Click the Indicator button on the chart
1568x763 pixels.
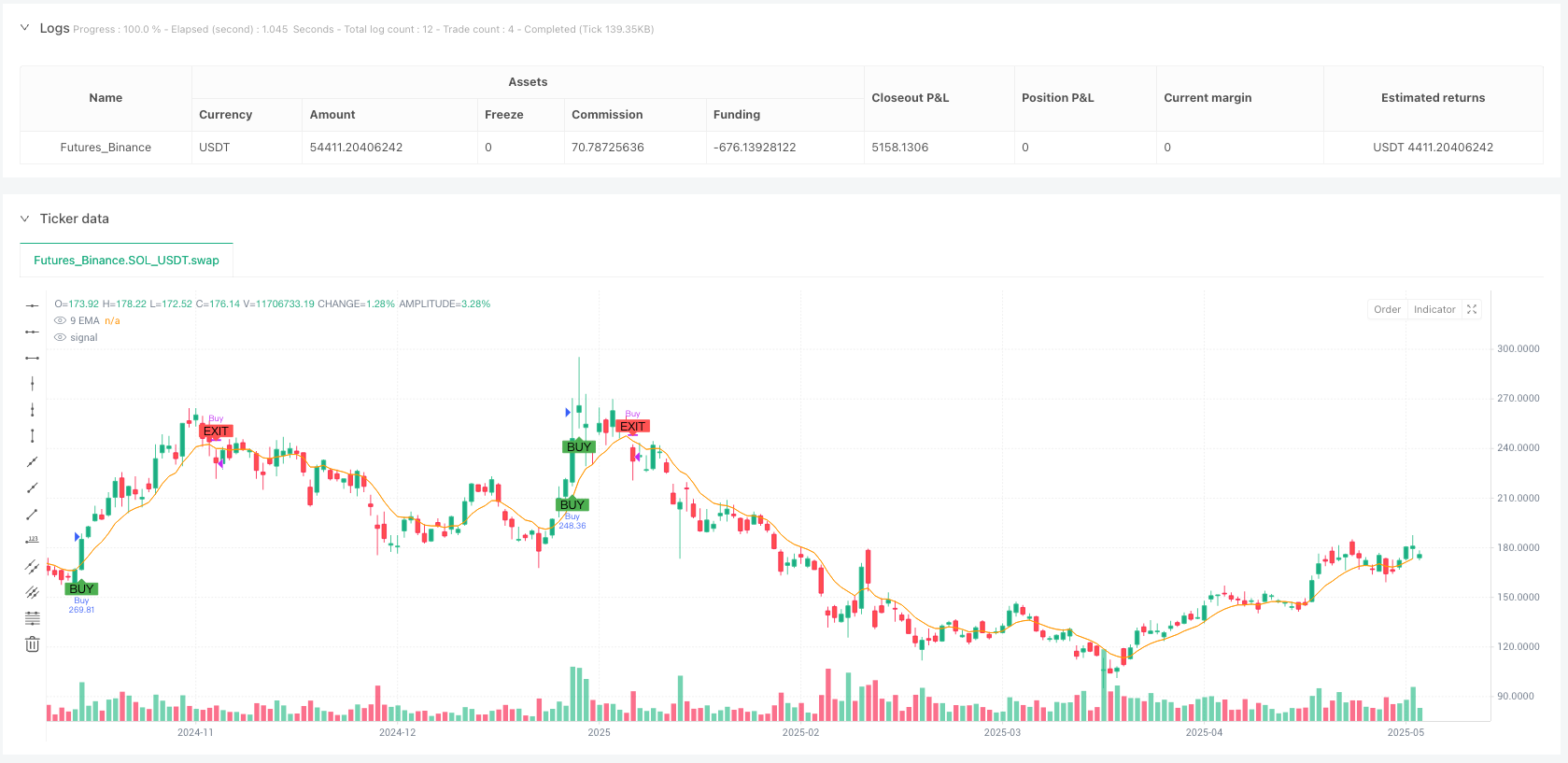point(1434,309)
